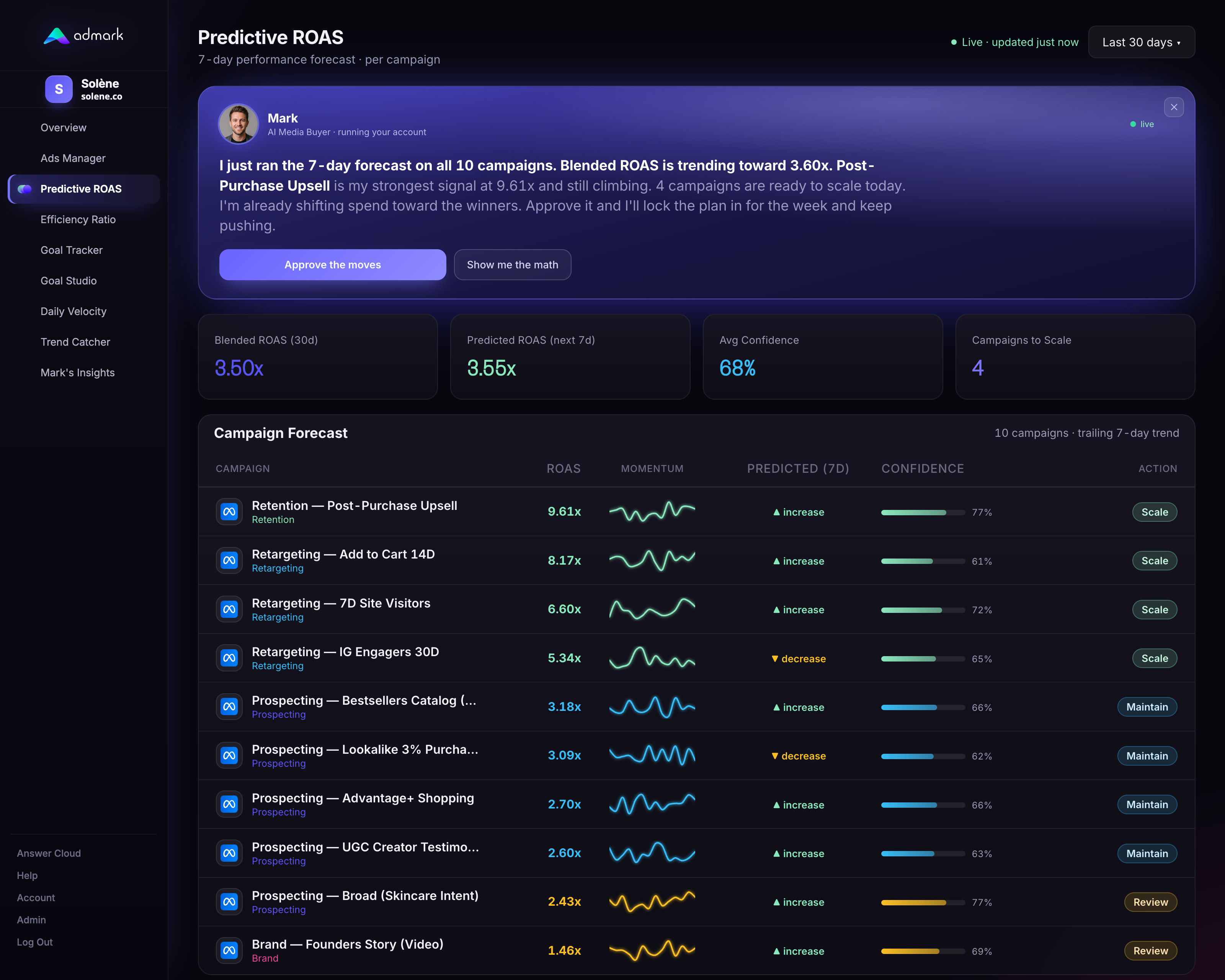
Task: Sort by the Confidence column header
Action: point(923,469)
